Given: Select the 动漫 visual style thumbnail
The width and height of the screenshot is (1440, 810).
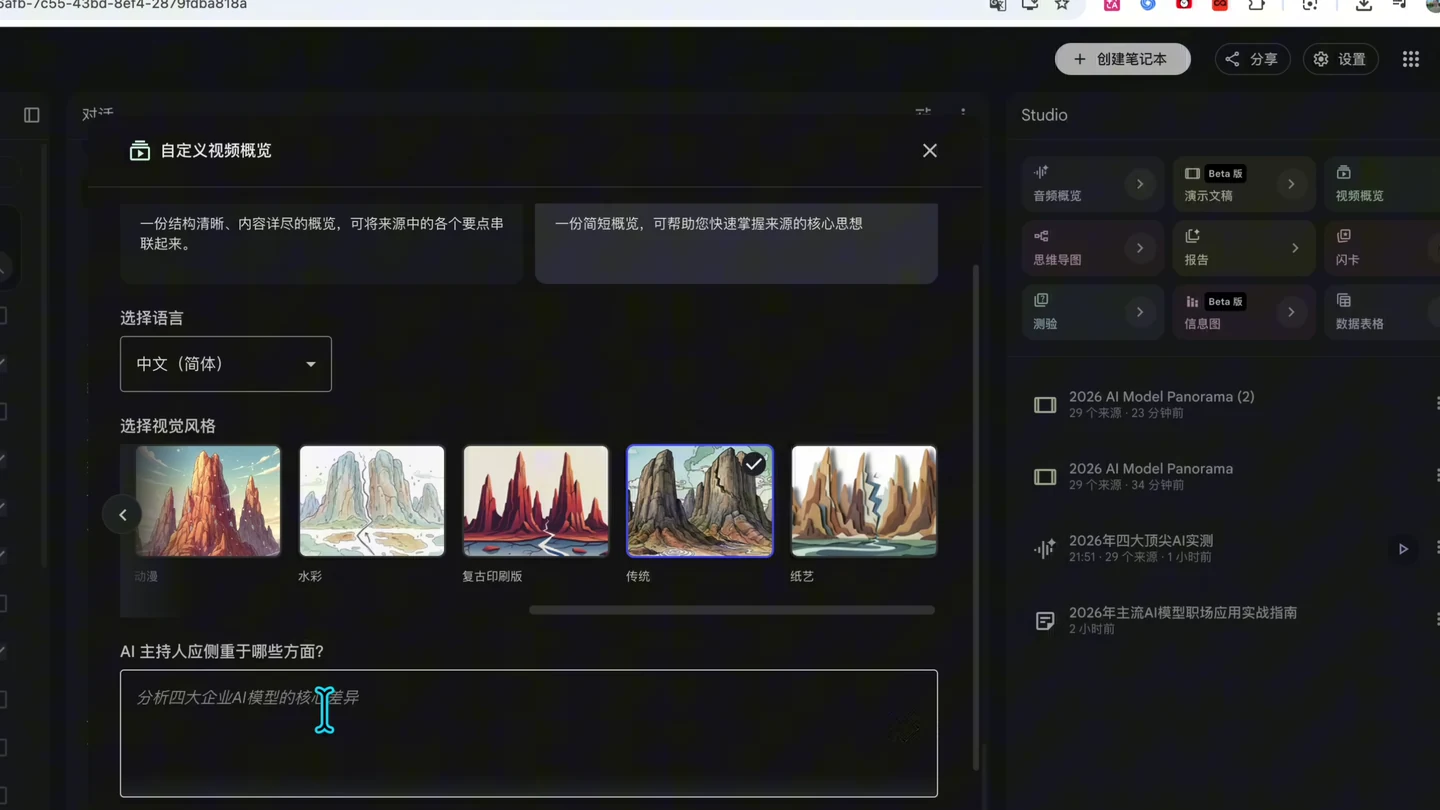Looking at the screenshot, I should click(x=208, y=501).
